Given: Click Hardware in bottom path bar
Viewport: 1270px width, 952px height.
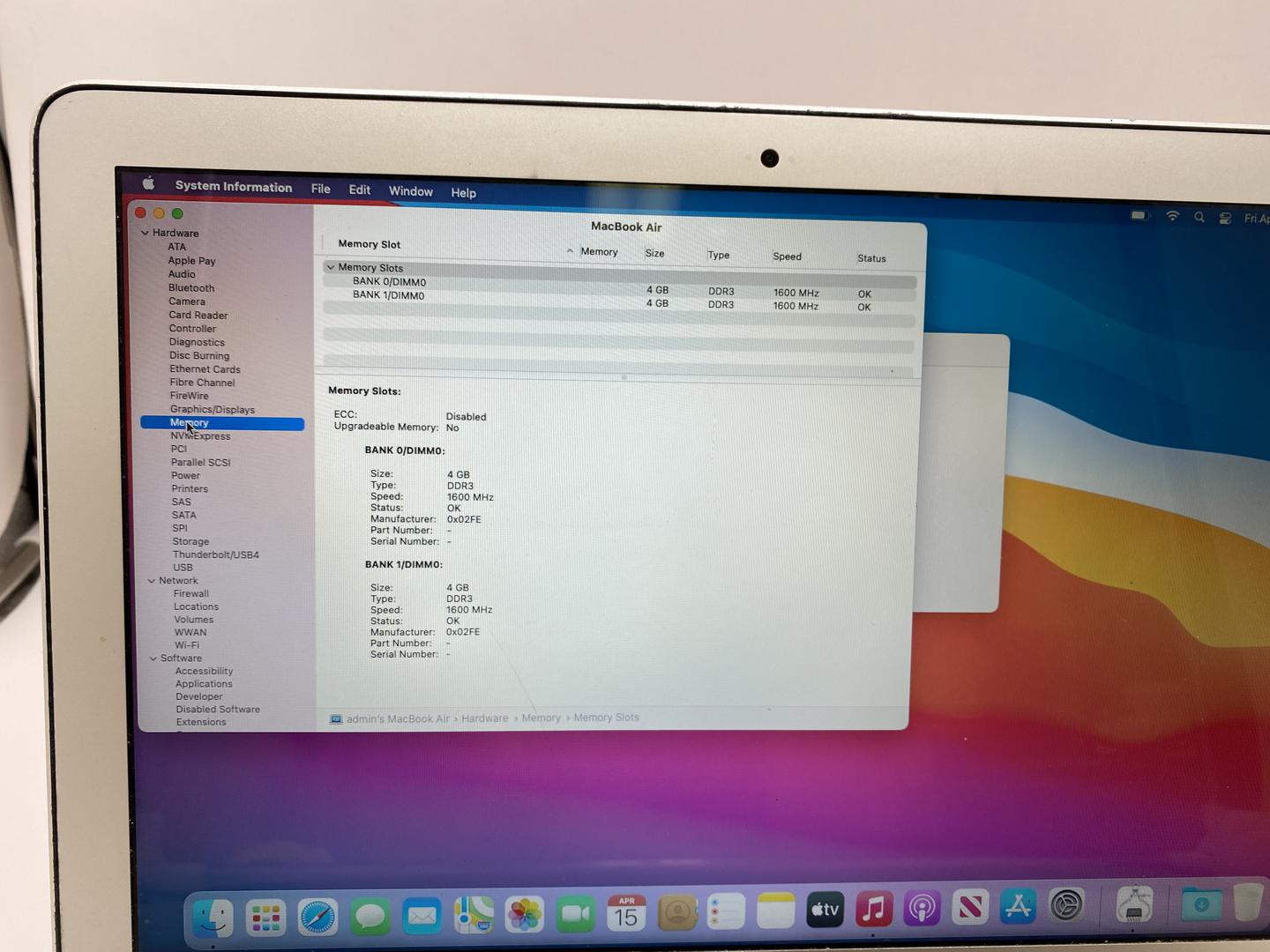Looking at the screenshot, I should point(484,718).
